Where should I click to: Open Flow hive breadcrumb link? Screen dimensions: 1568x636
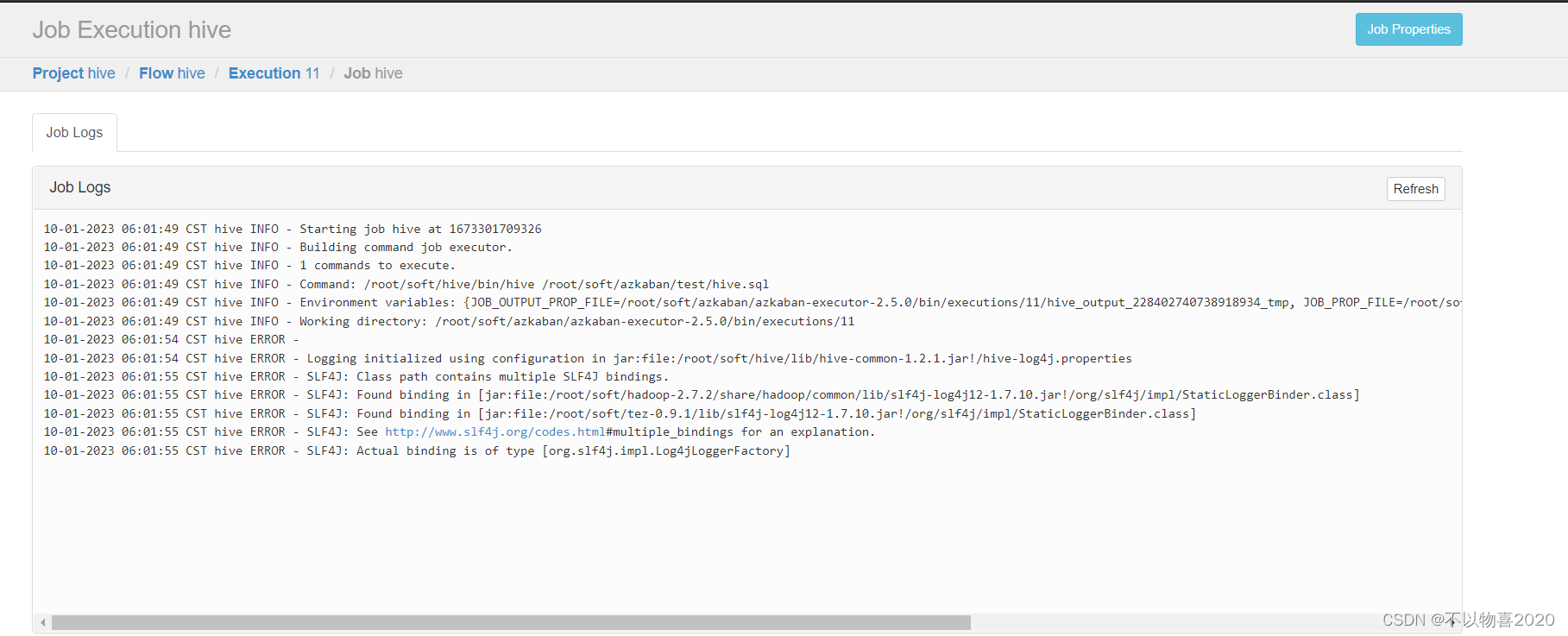click(x=172, y=73)
